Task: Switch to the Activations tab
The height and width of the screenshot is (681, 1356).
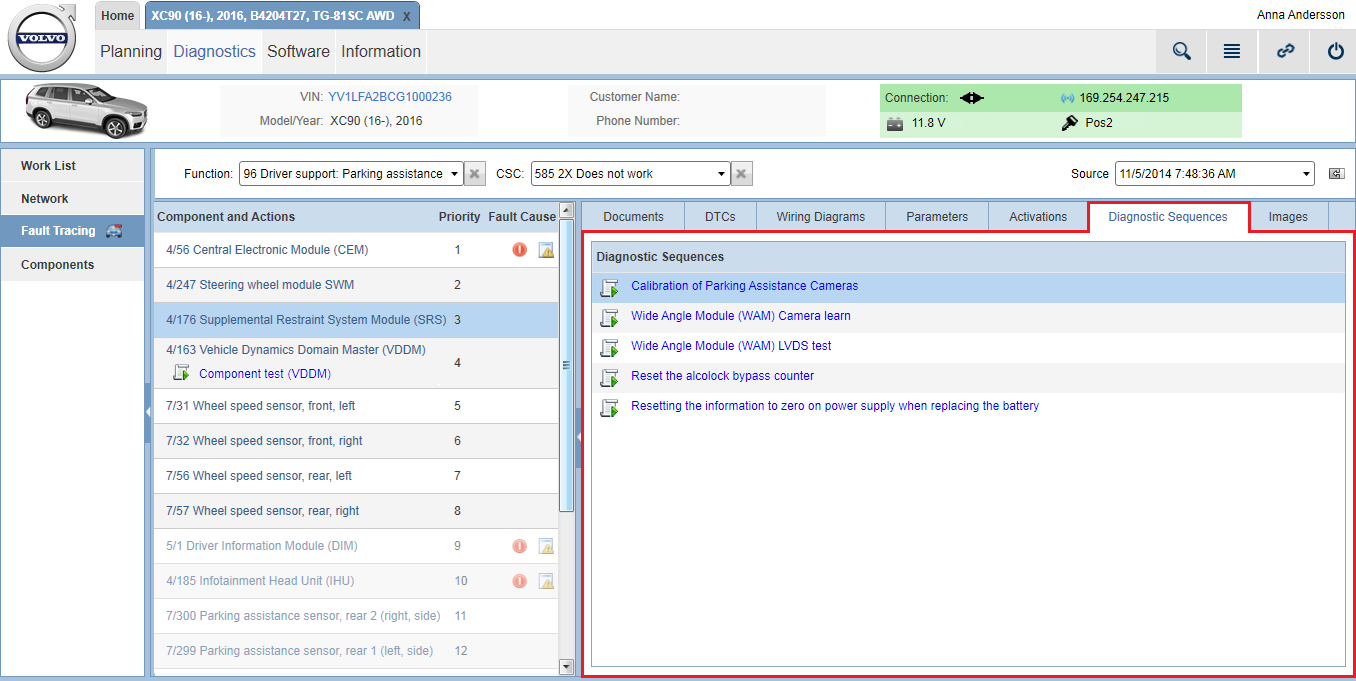Action: (1038, 217)
